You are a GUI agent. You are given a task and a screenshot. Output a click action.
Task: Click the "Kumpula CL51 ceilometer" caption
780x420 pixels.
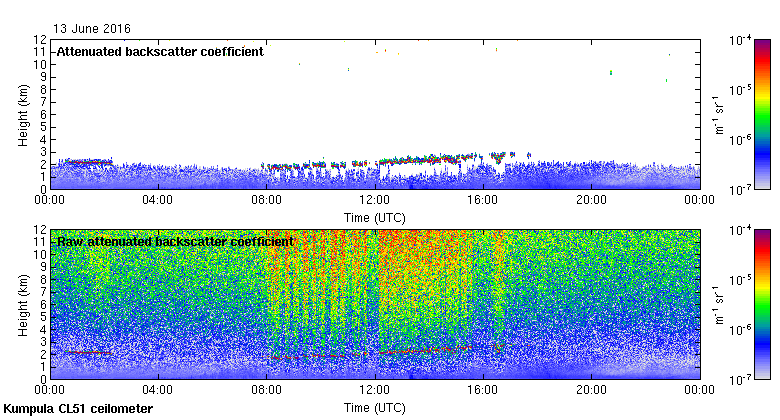click(78, 409)
